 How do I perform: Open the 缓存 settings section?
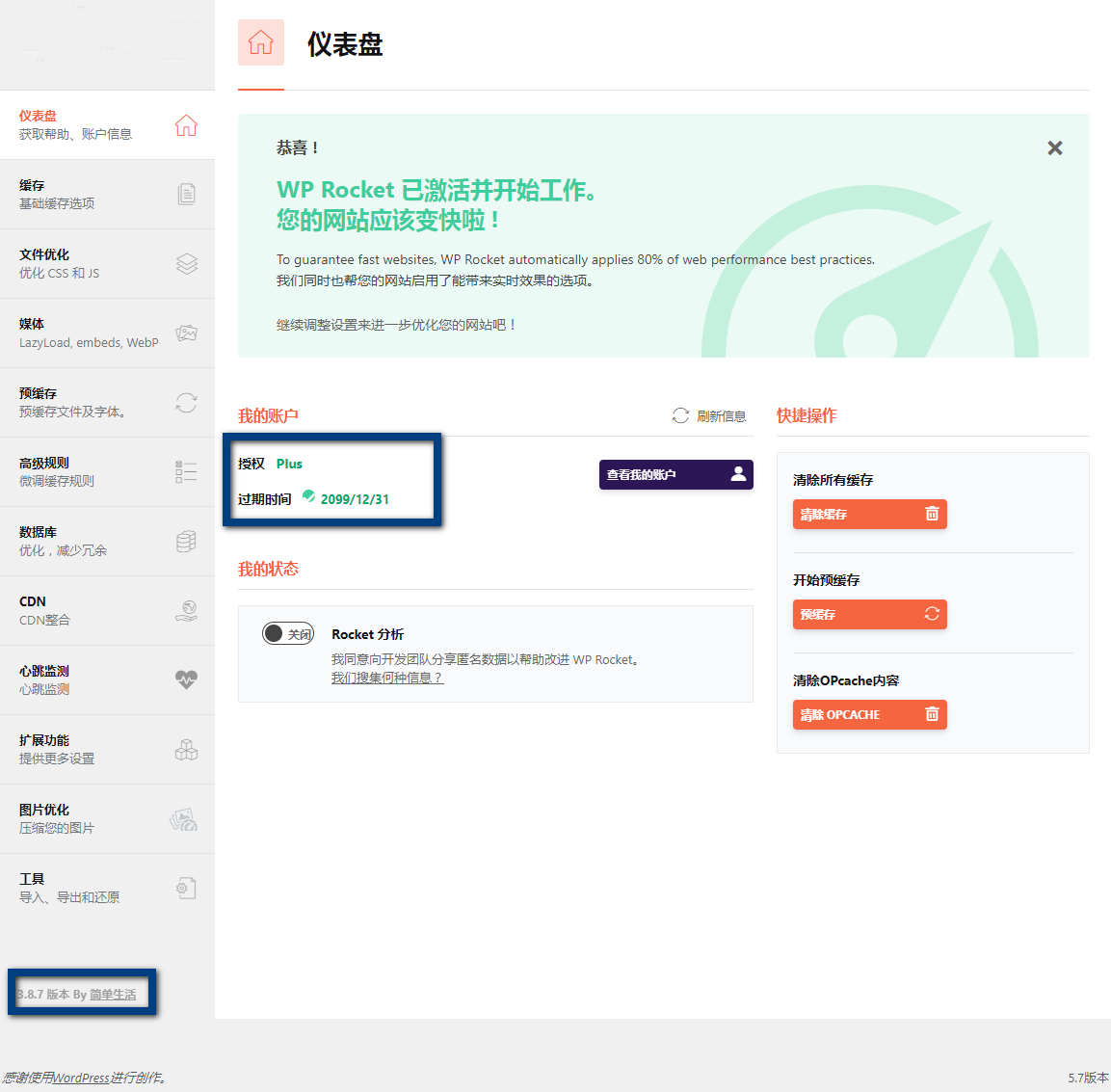click(x=107, y=194)
